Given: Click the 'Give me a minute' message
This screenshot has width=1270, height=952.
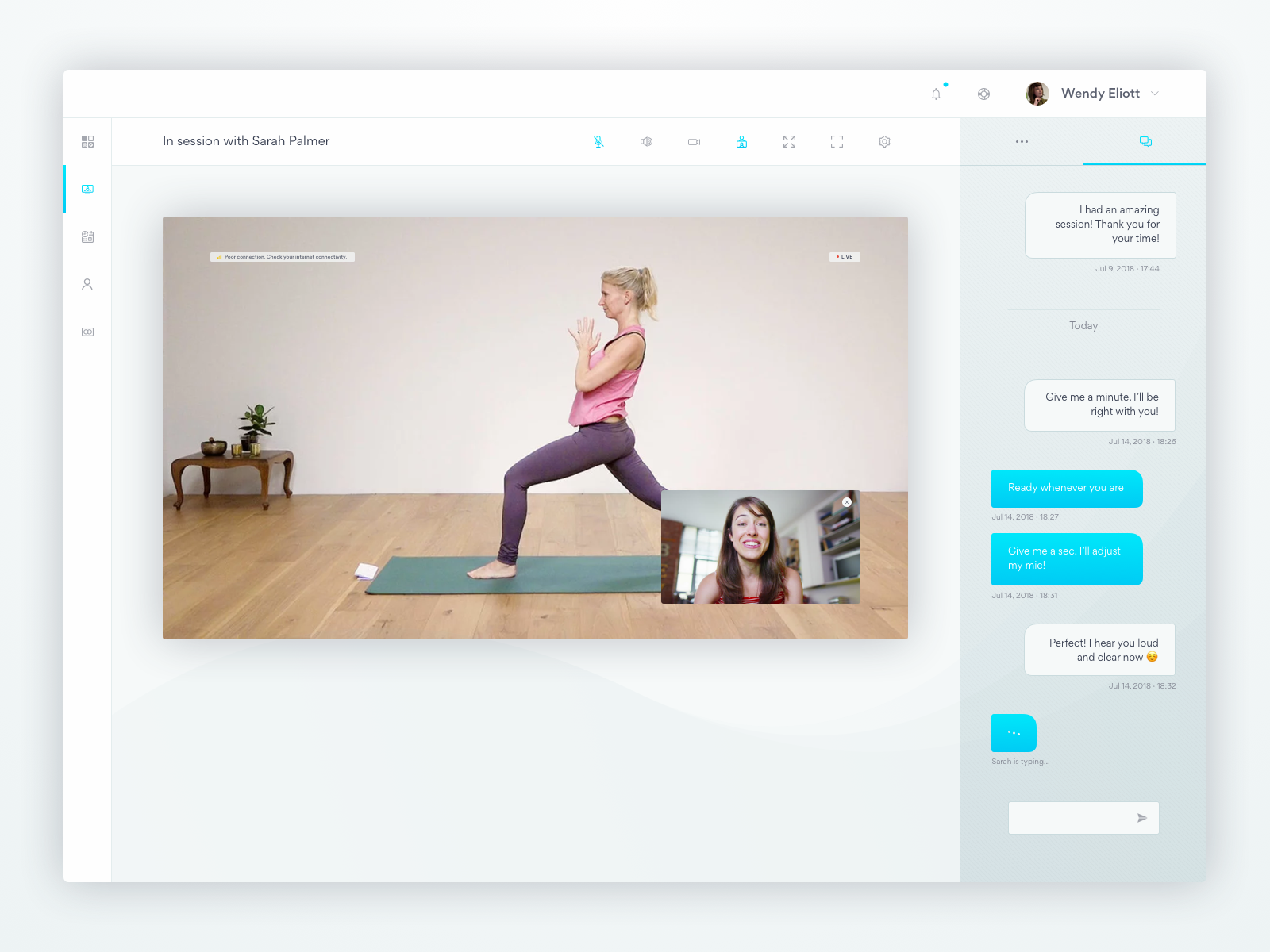Looking at the screenshot, I should click(x=1100, y=405).
